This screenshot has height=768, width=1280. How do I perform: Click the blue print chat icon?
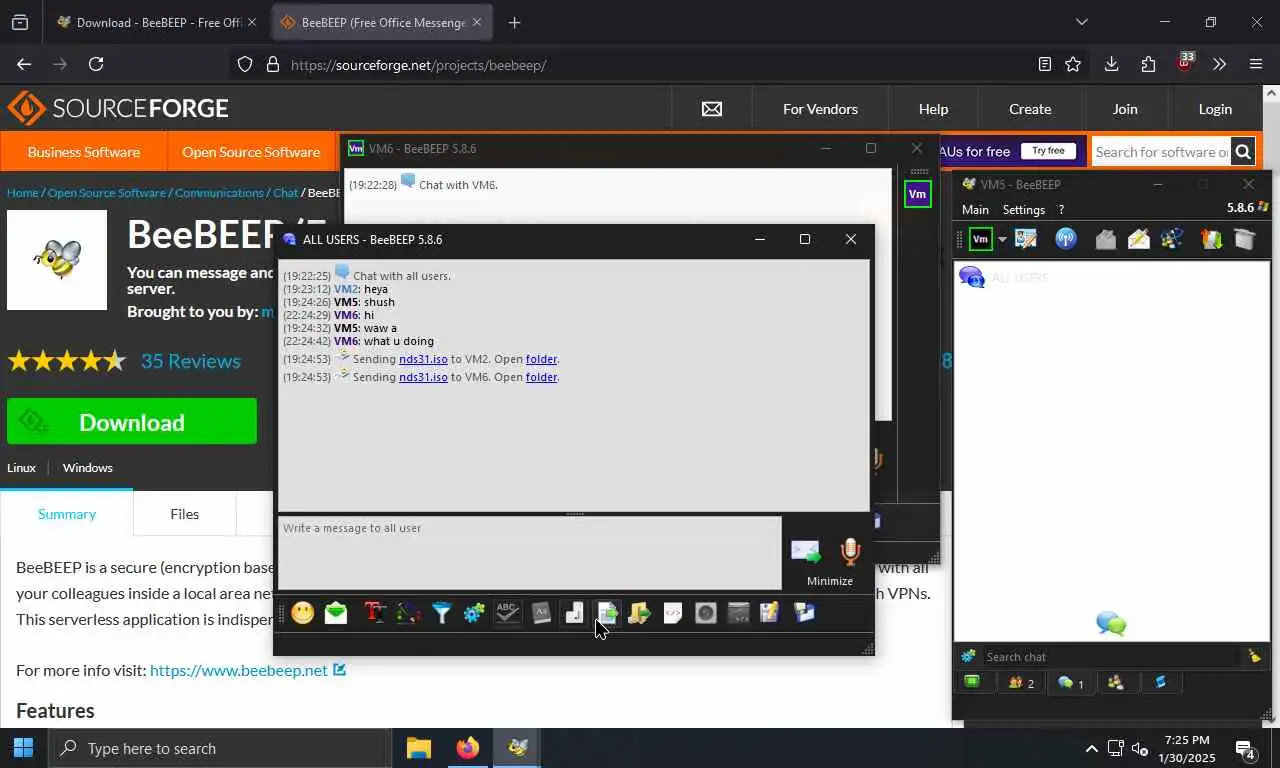coord(804,613)
